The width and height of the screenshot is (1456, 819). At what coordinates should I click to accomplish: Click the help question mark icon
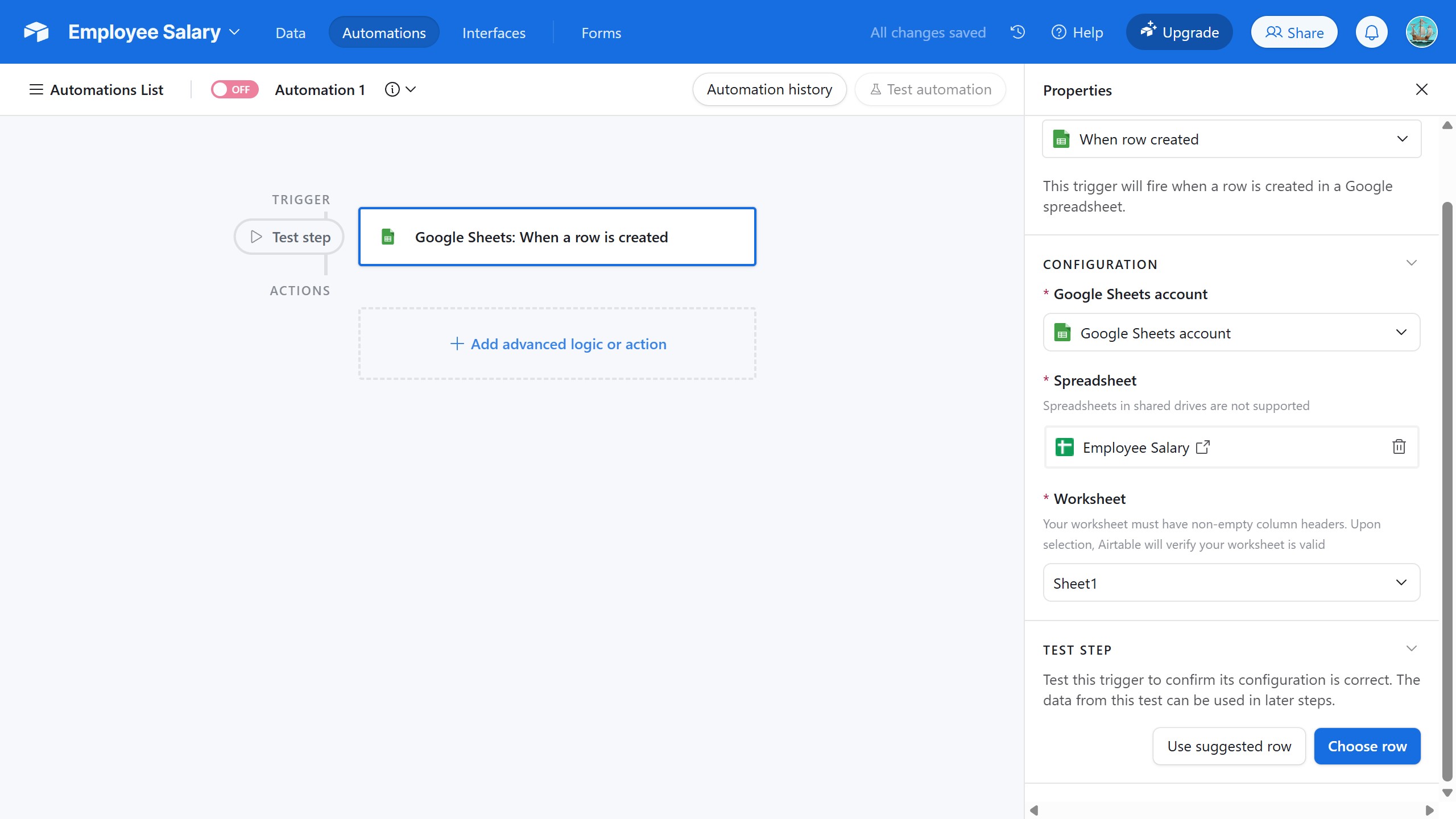tap(1058, 32)
